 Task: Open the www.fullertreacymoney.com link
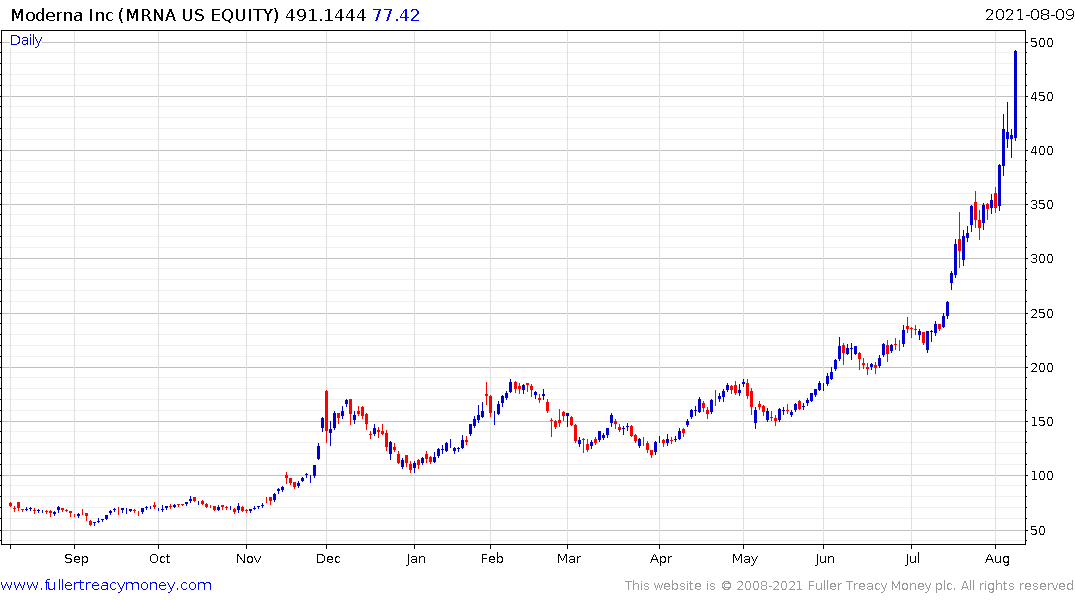tap(106, 585)
